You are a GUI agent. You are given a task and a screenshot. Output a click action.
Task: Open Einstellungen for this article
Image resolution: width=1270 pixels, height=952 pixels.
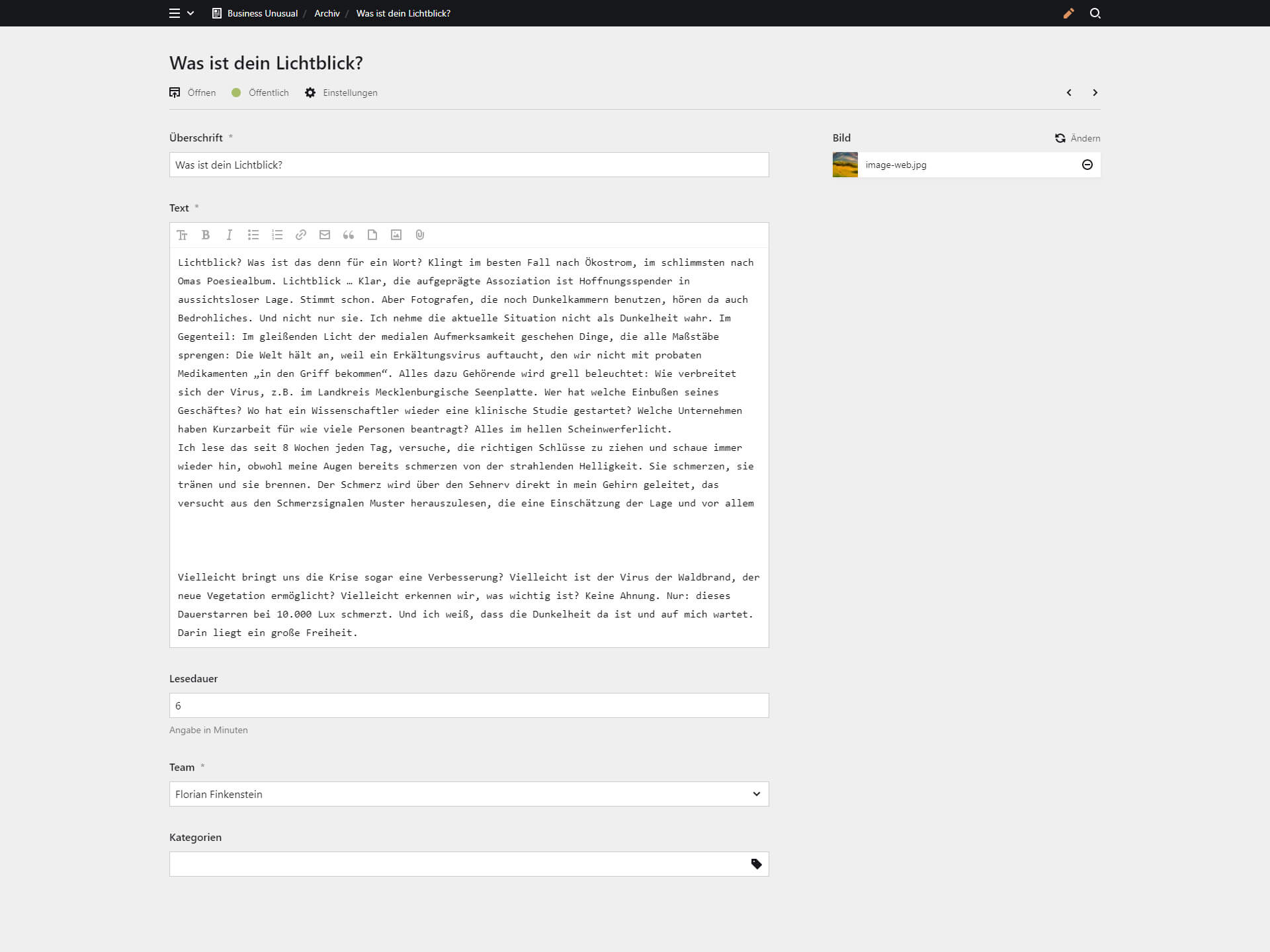coord(341,93)
